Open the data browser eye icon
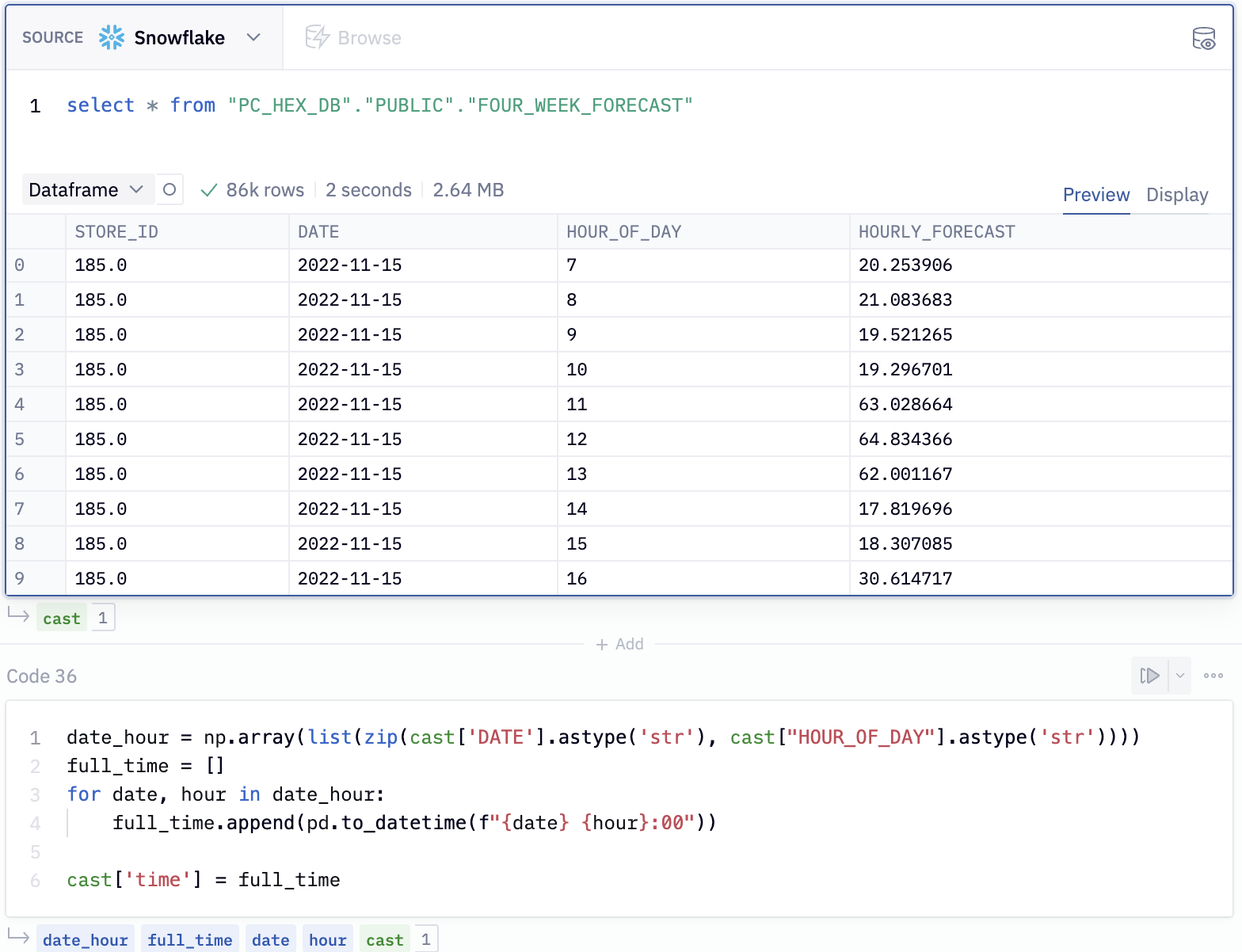This screenshot has height=952, width=1242. (x=1203, y=38)
